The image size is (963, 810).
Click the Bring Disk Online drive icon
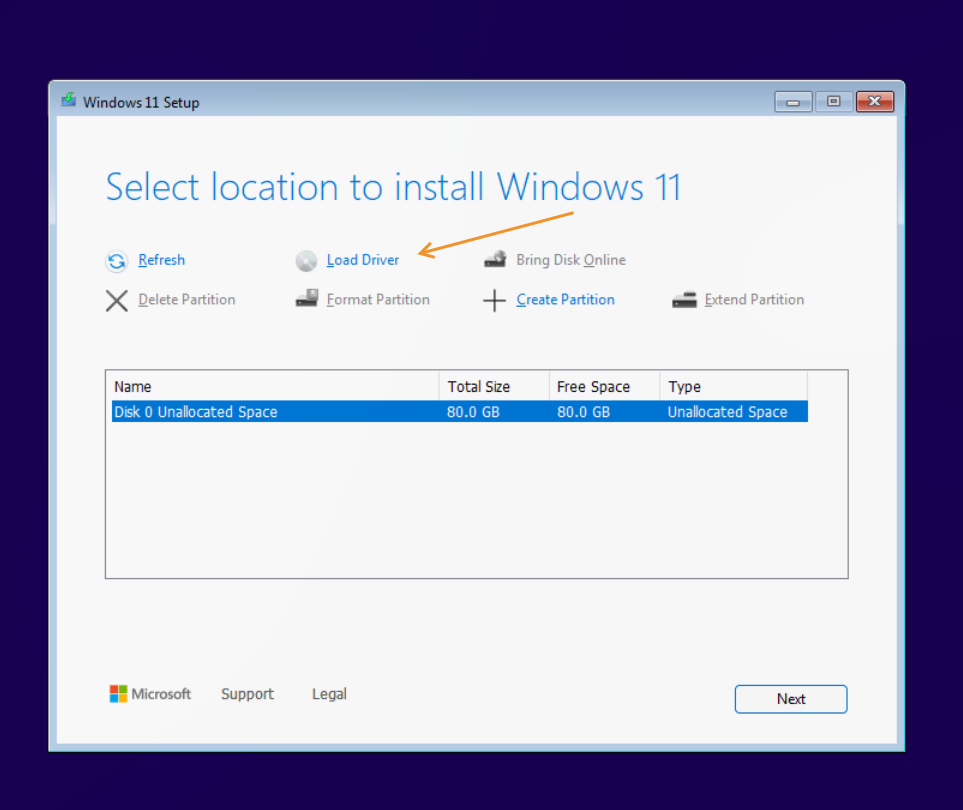point(495,258)
